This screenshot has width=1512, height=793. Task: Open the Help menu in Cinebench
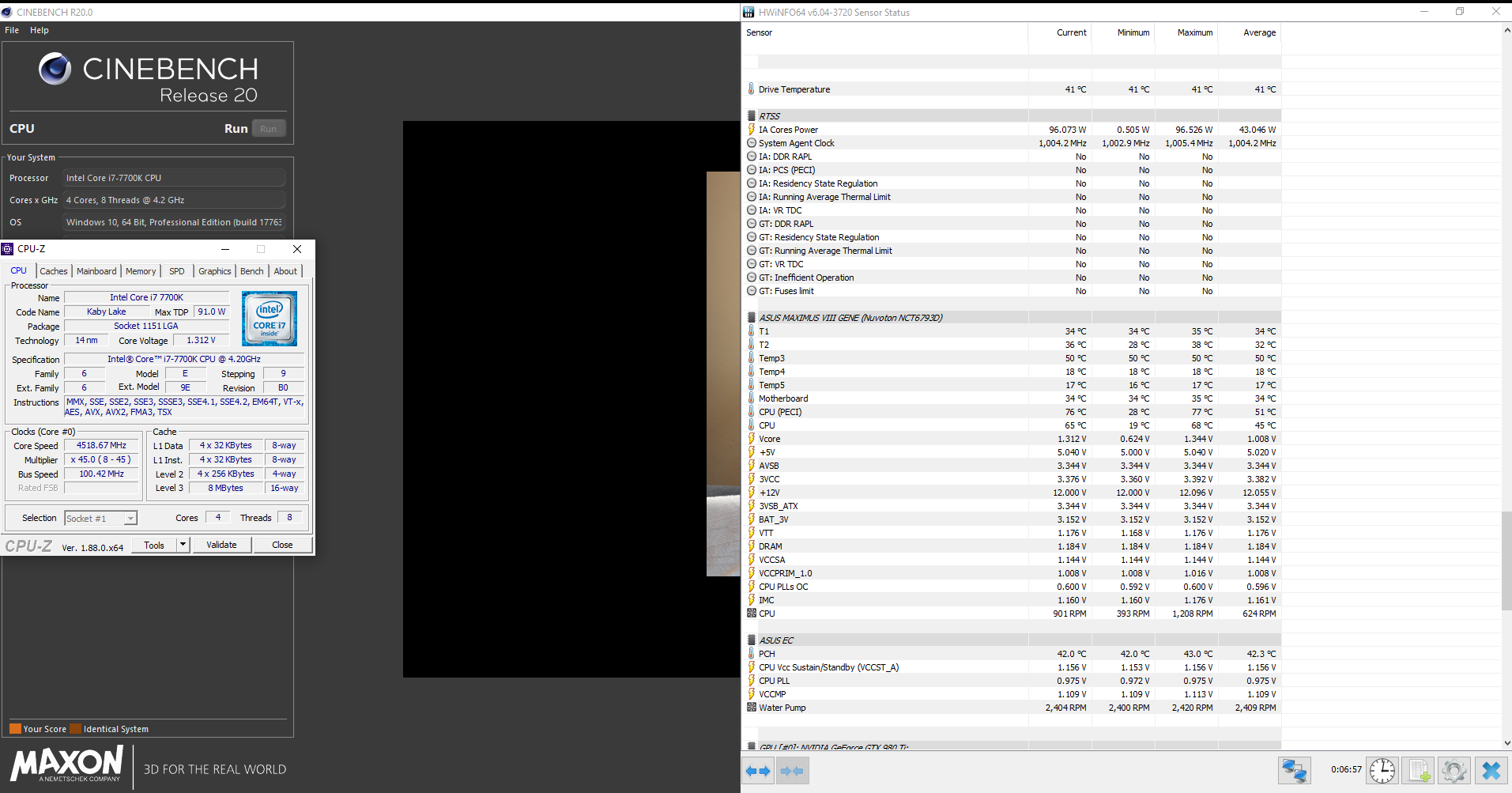pos(40,30)
